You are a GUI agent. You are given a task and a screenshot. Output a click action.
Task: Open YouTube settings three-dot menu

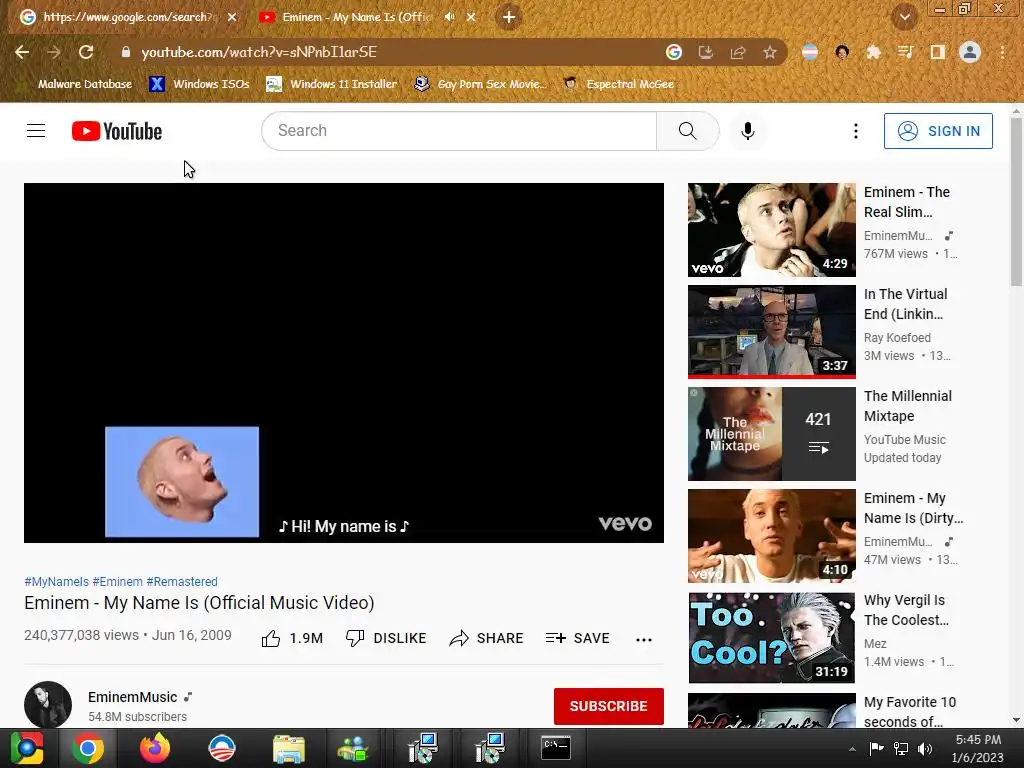[856, 131]
